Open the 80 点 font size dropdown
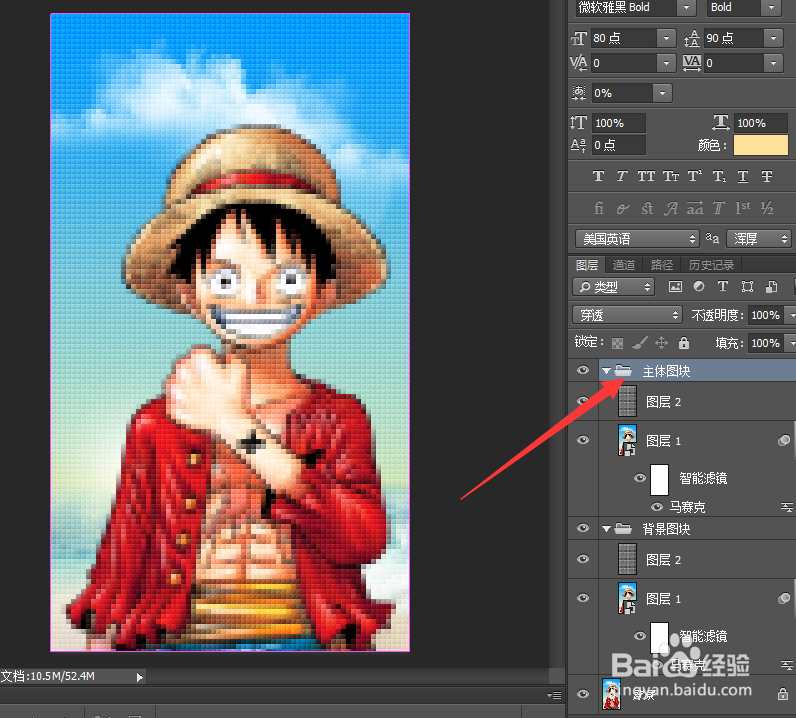796x718 pixels. [x=666, y=38]
